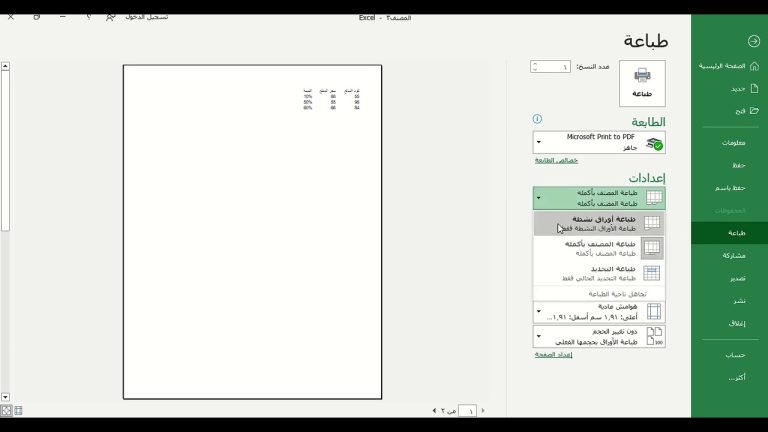The height and width of the screenshot is (432, 768).
Task: Open the Page Setup (إعداد الصفحة) link
Action: tap(553, 354)
